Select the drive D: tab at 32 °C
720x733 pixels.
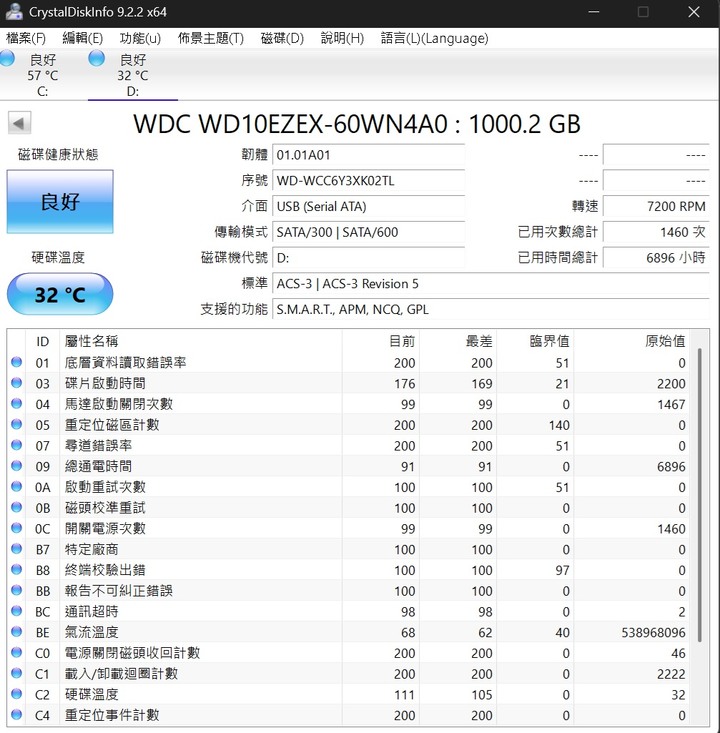pos(133,75)
